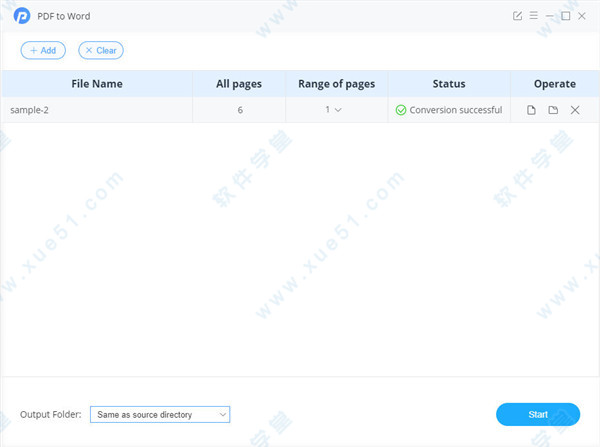This screenshot has width=600, height=447.
Task: Clear the file list
Action: click(101, 50)
